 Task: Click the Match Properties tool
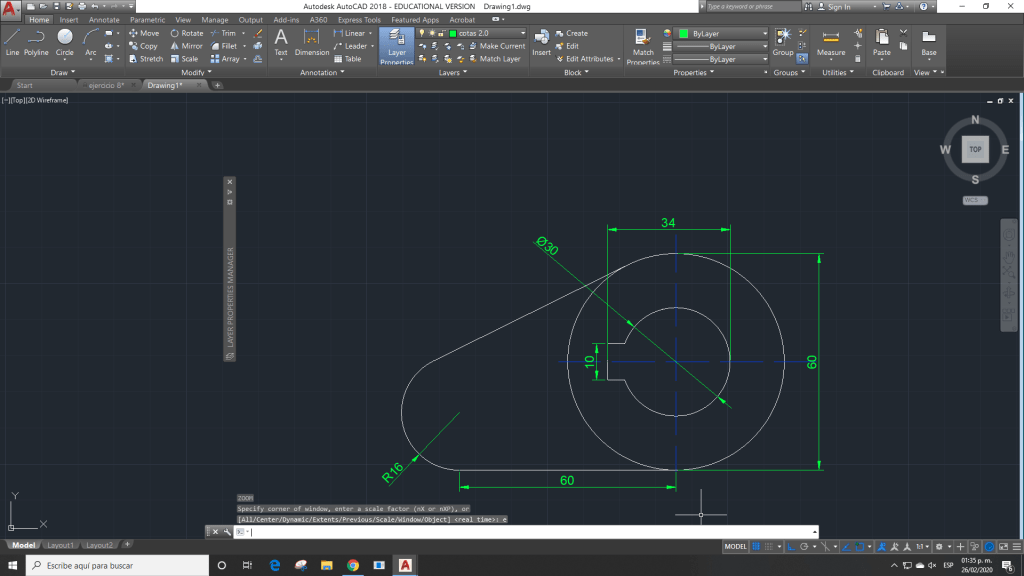[x=643, y=45]
